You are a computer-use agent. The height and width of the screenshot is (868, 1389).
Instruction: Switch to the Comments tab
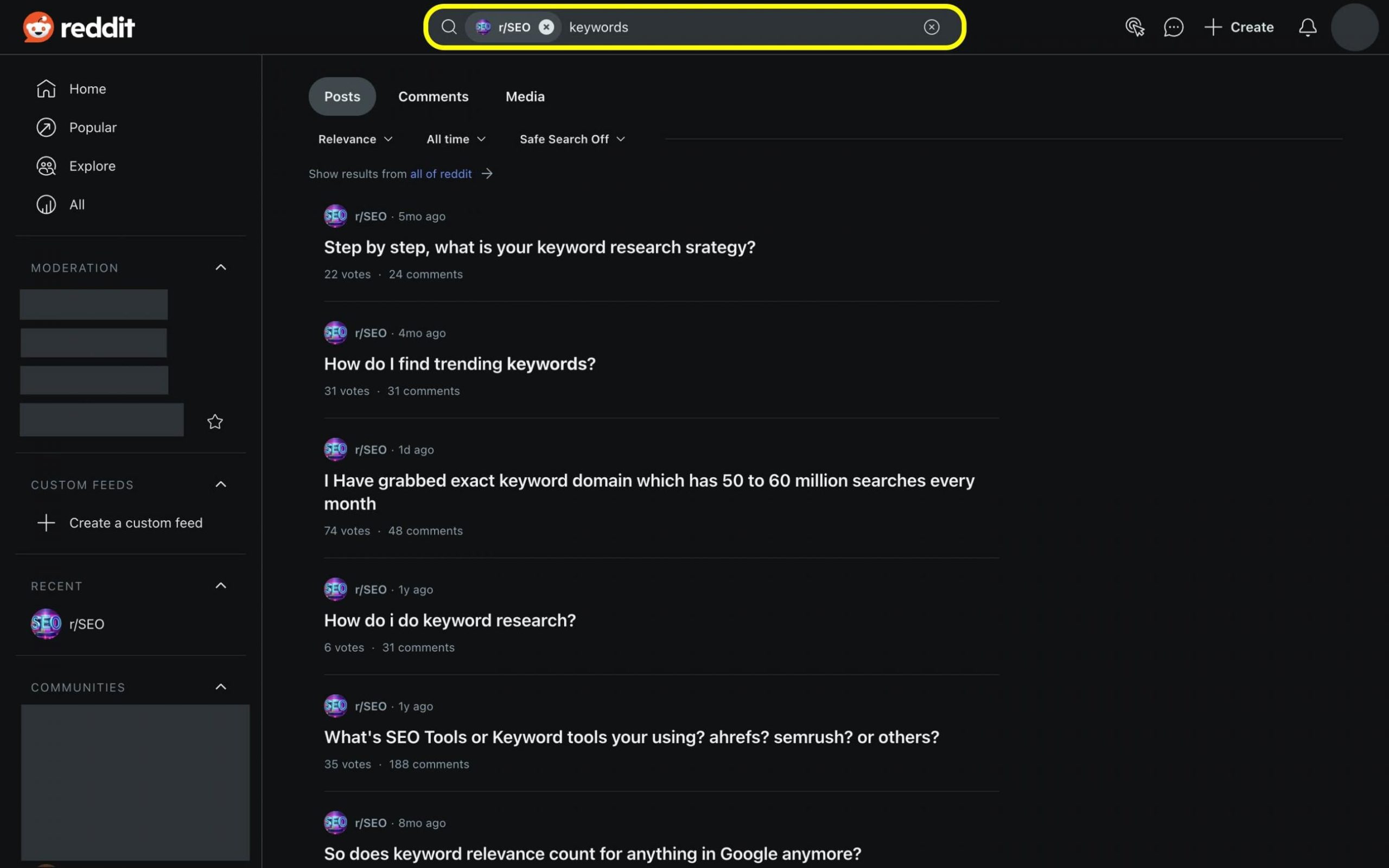click(434, 97)
